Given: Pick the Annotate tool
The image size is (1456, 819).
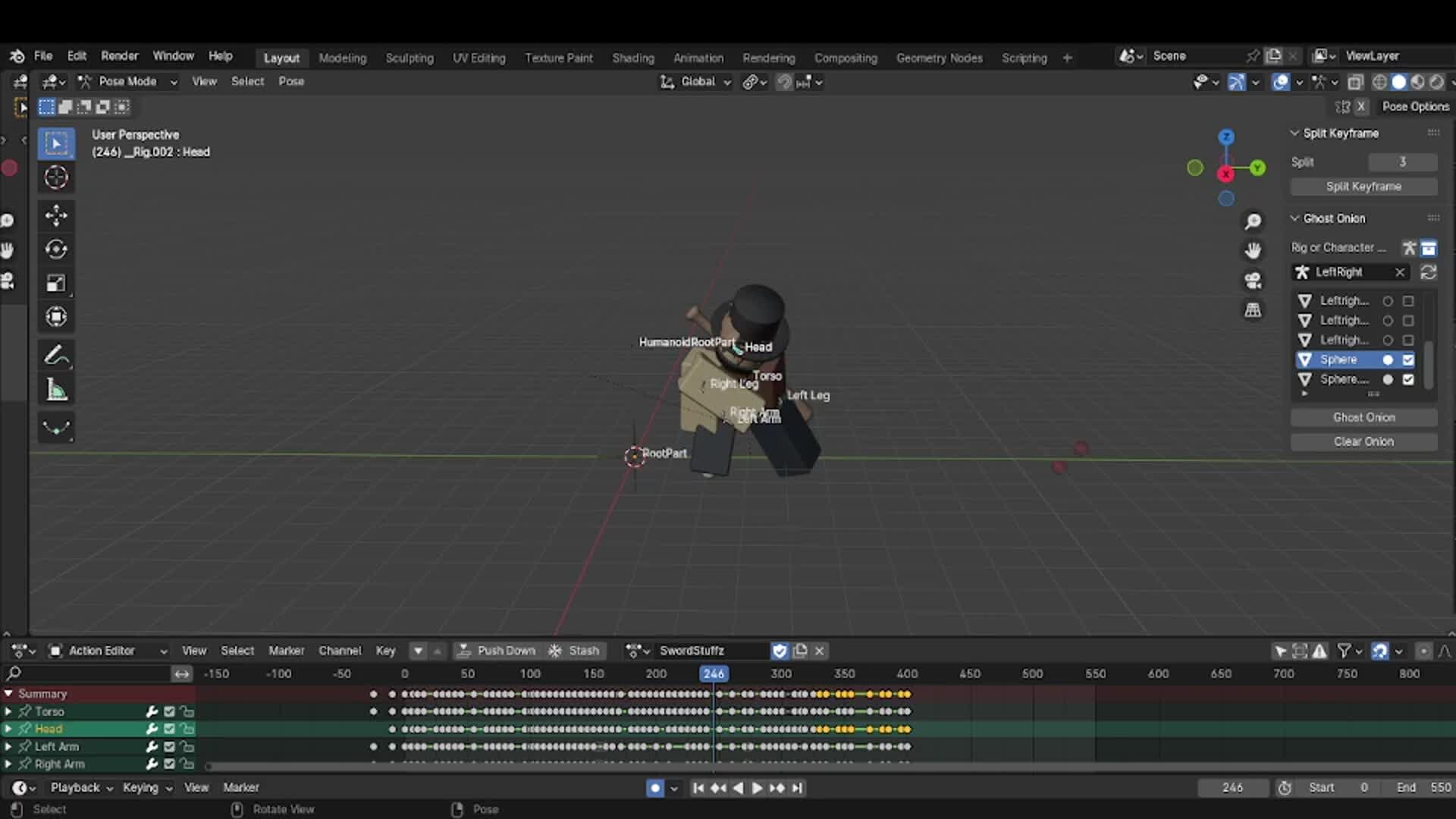Looking at the screenshot, I should 56,356.
